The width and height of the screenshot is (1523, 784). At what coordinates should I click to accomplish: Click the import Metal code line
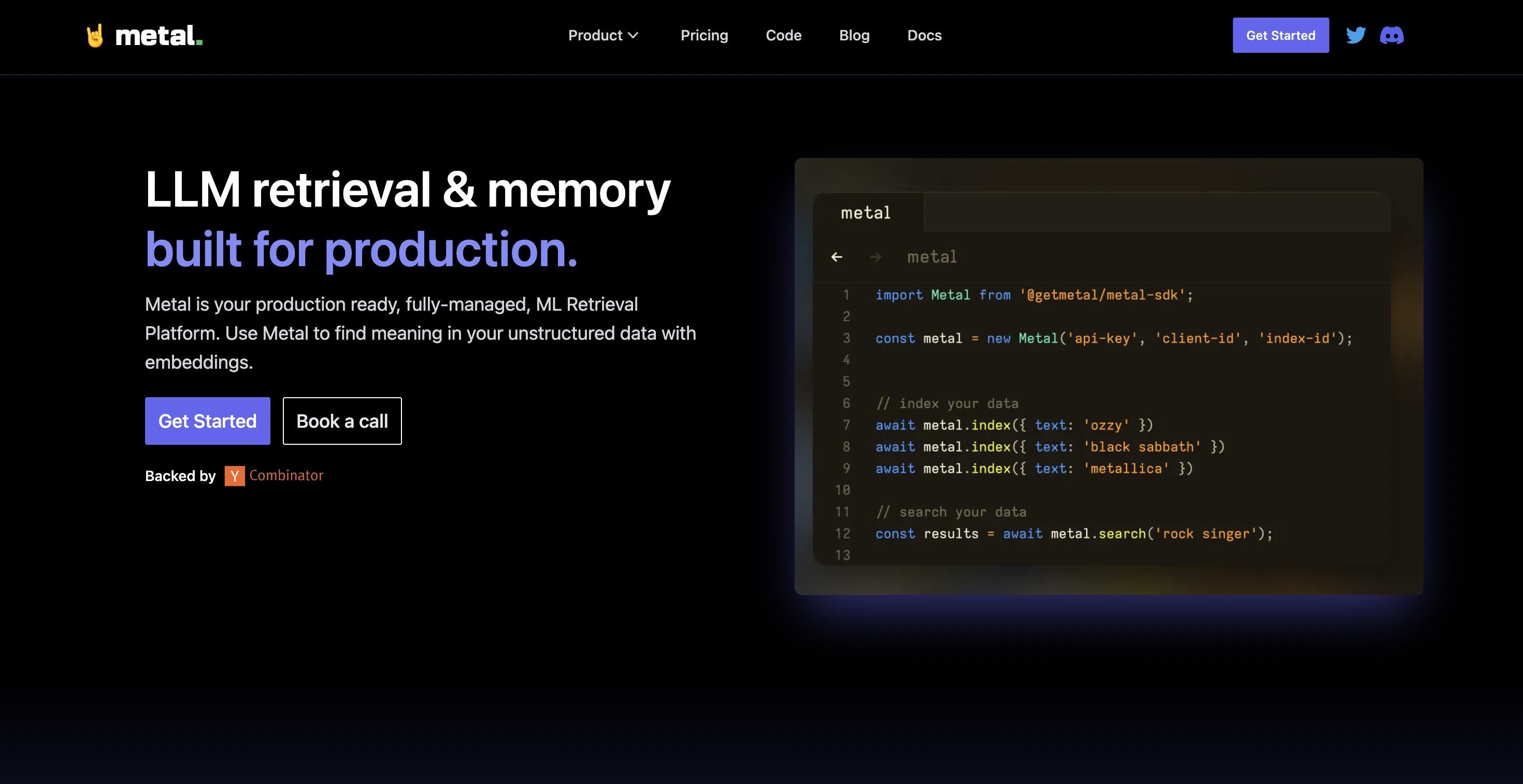tap(1034, 295)
